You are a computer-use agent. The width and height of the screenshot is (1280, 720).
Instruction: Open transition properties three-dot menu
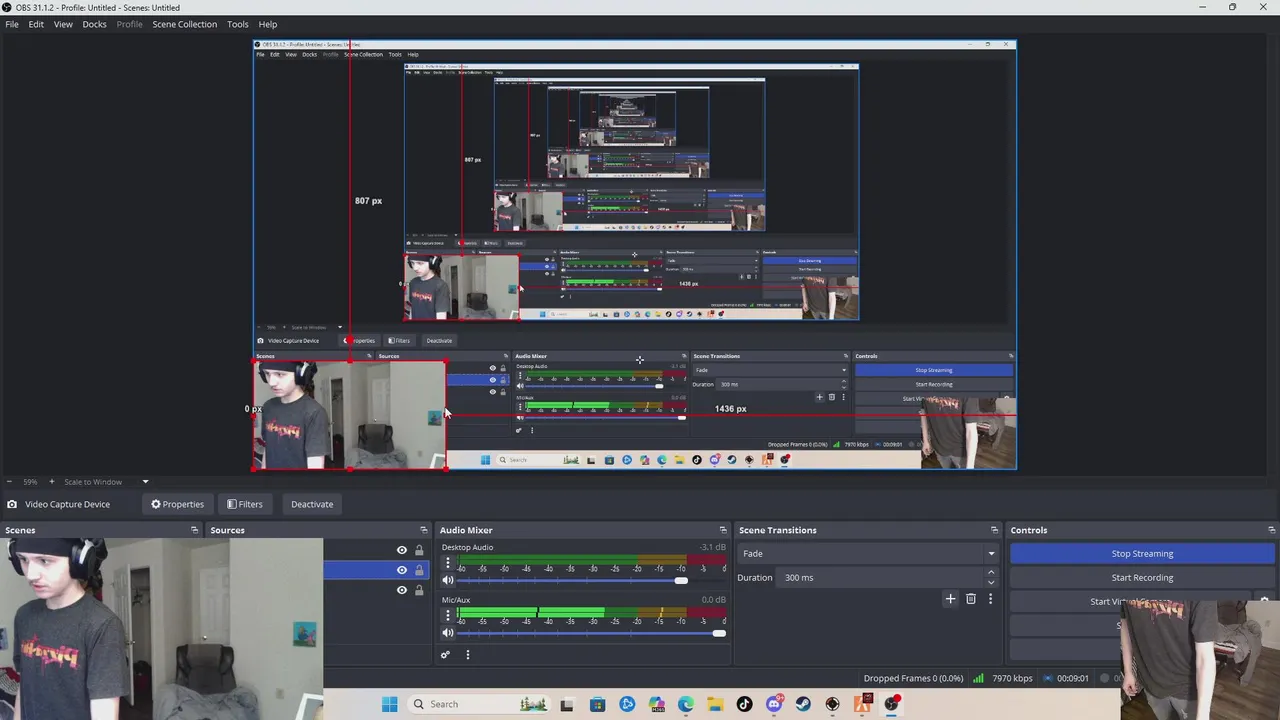pyautogui.click(x=990, y=599)
